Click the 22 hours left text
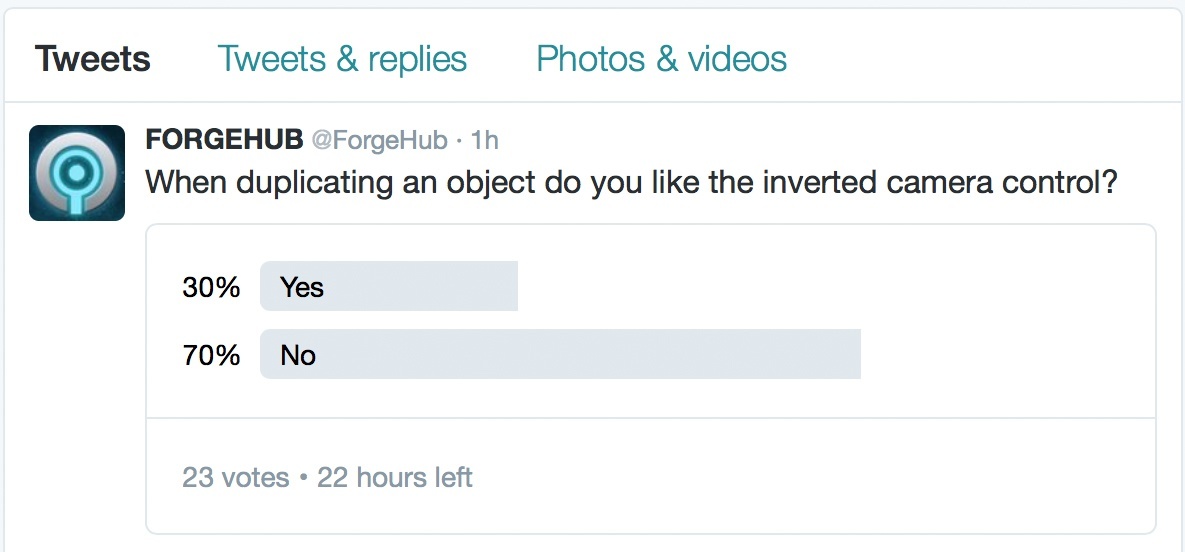The width and height of the screenshot is (1185, 552). [395, 478]
